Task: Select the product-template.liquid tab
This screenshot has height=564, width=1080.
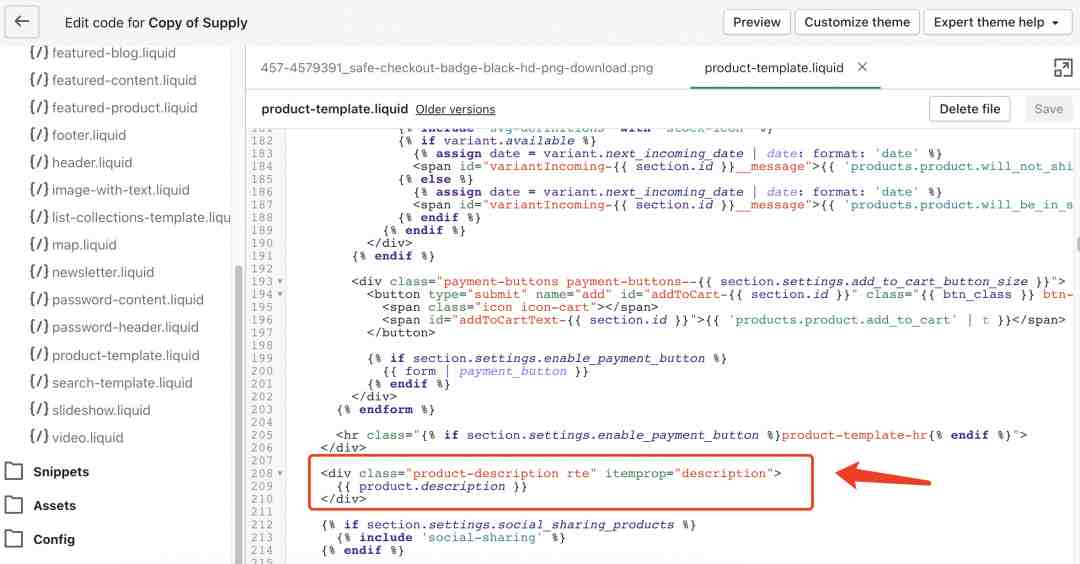Action: tap(773, 68)
